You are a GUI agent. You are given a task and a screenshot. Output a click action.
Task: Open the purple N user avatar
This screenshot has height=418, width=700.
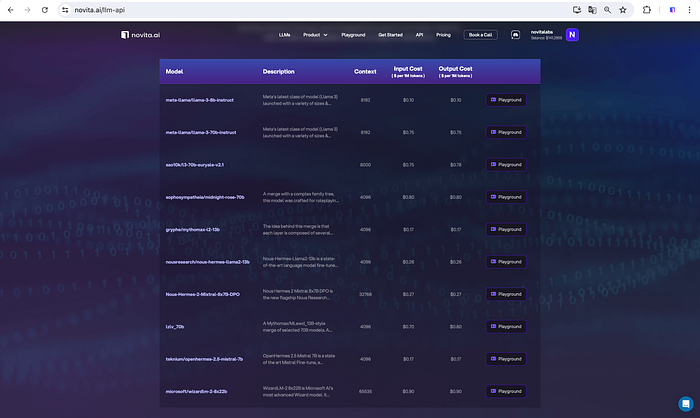(x=572, y=35)
